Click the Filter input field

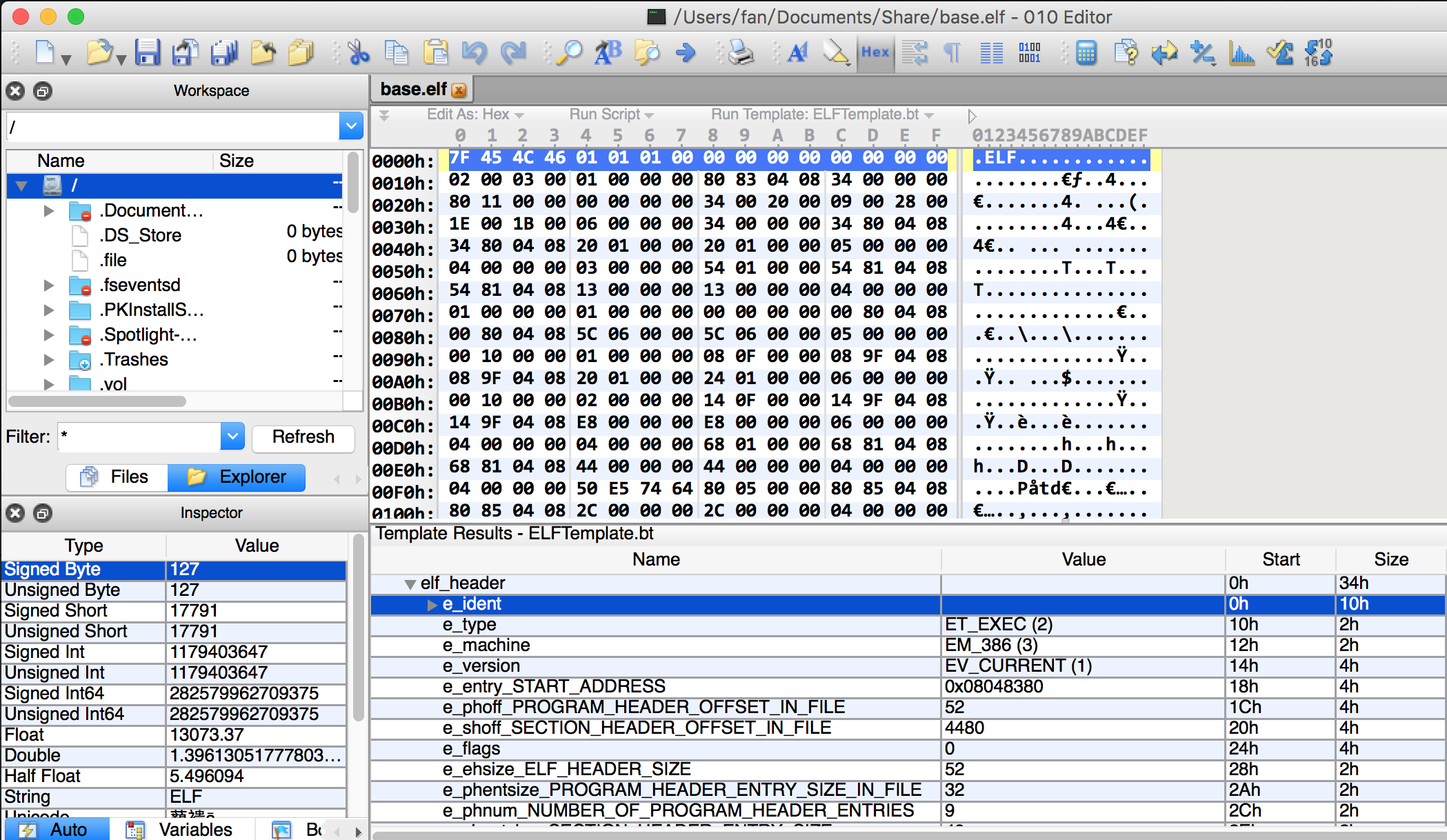(x=139, y=437)
